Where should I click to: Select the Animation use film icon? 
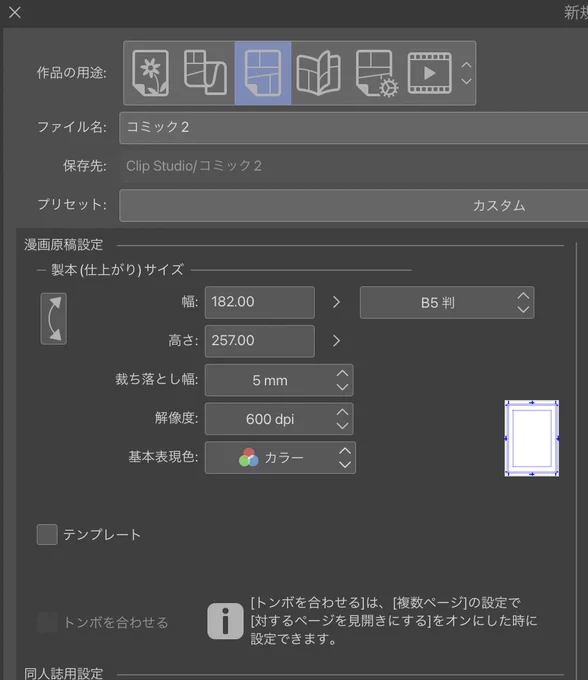(430, 73)
